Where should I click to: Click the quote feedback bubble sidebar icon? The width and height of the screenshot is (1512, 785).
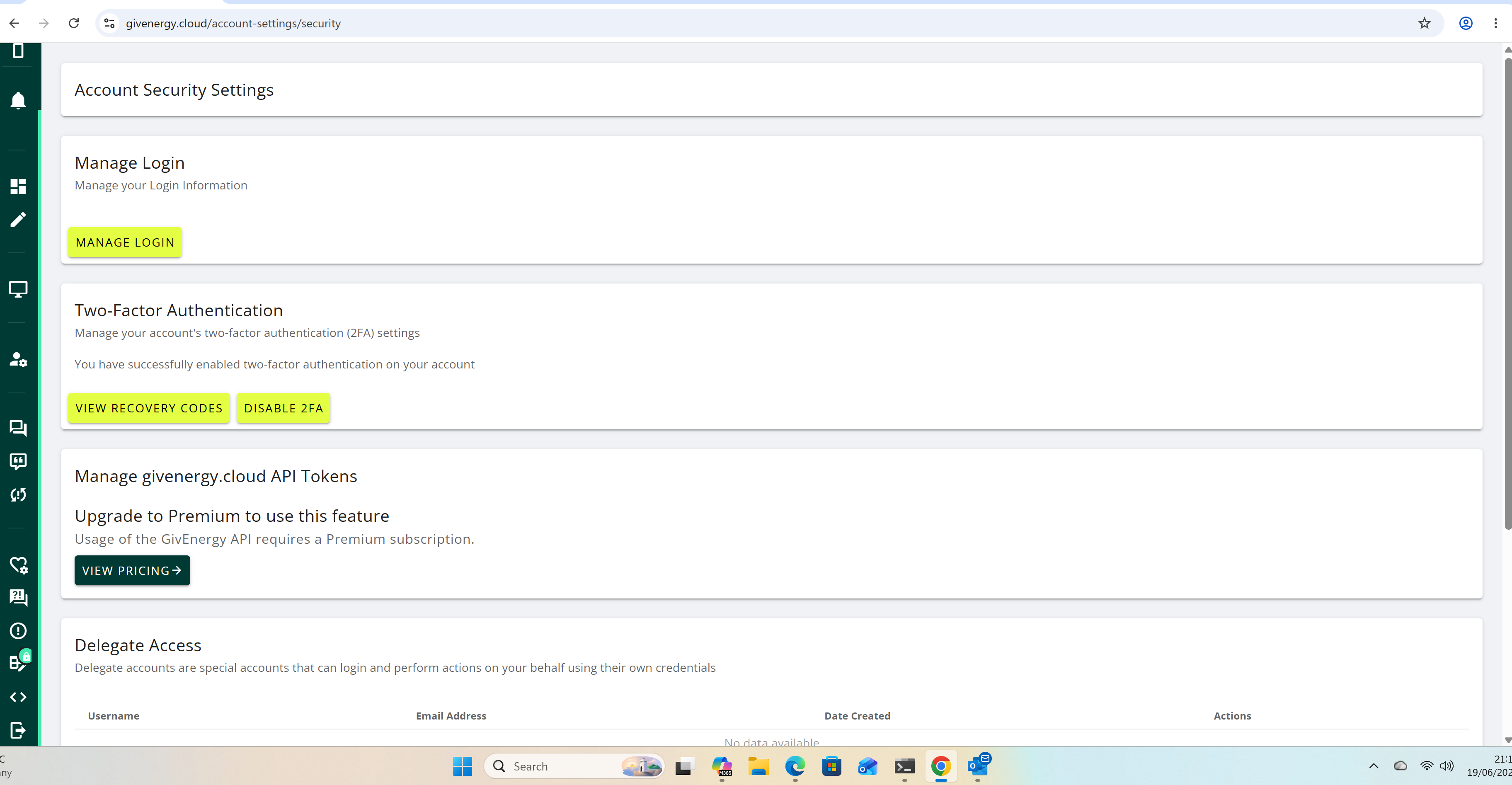click(18, 461)
